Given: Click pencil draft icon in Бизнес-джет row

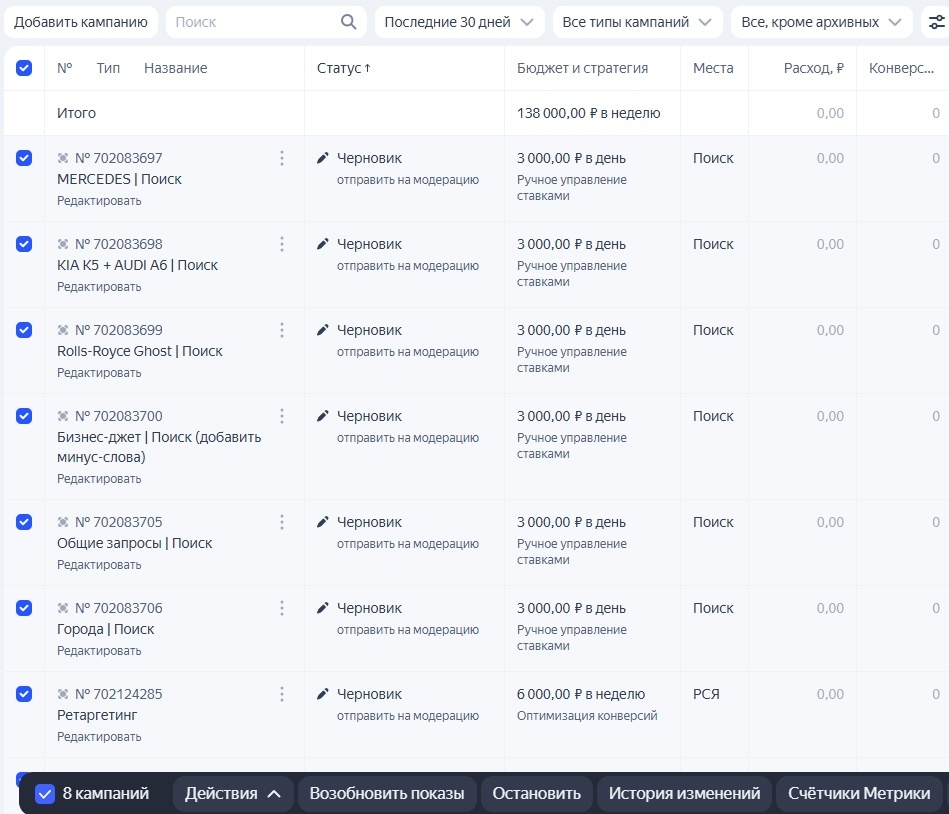Looking at the screenshot, I should pos(323,416).
